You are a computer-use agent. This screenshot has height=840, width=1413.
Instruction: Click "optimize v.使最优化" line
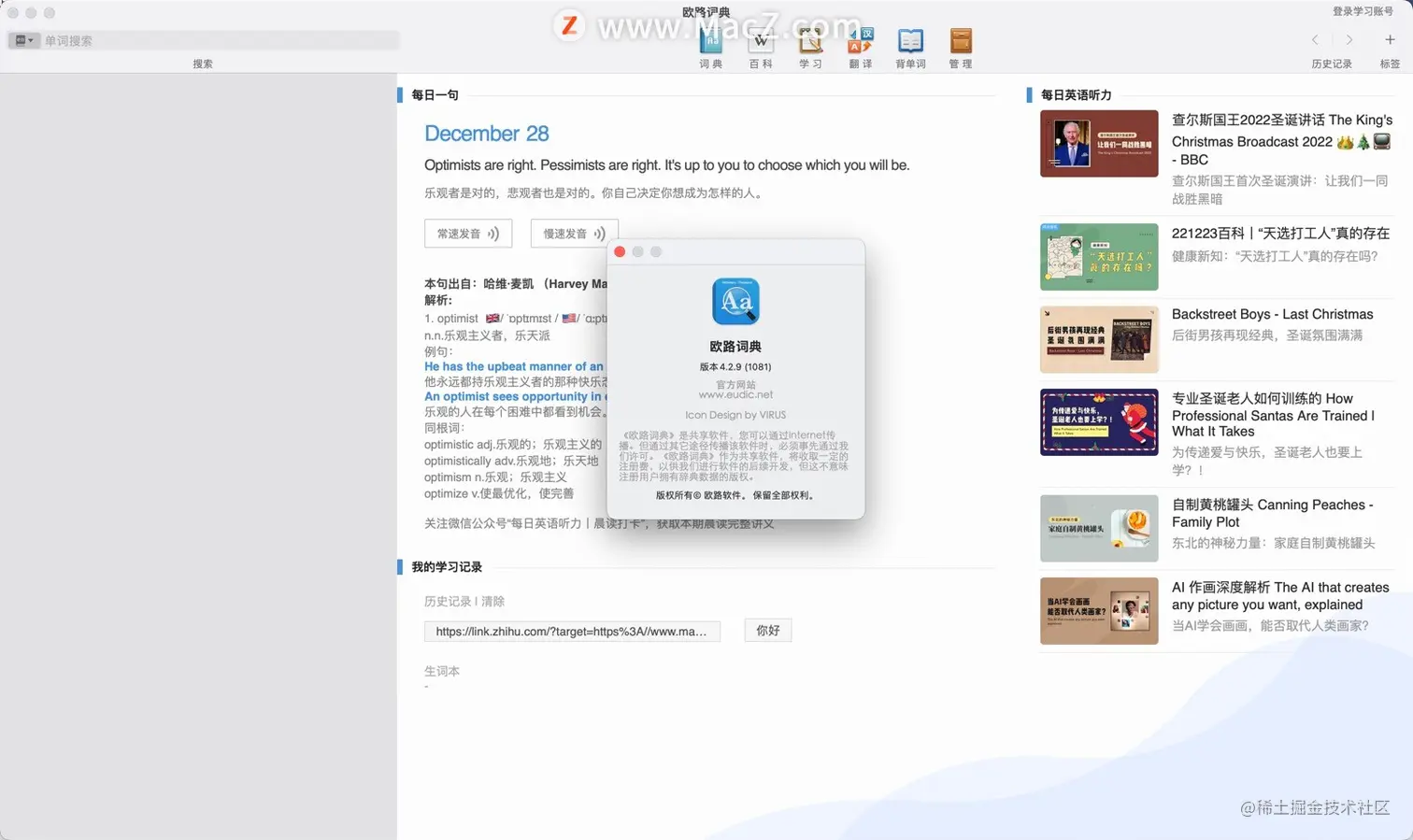[x=499, y=493]
